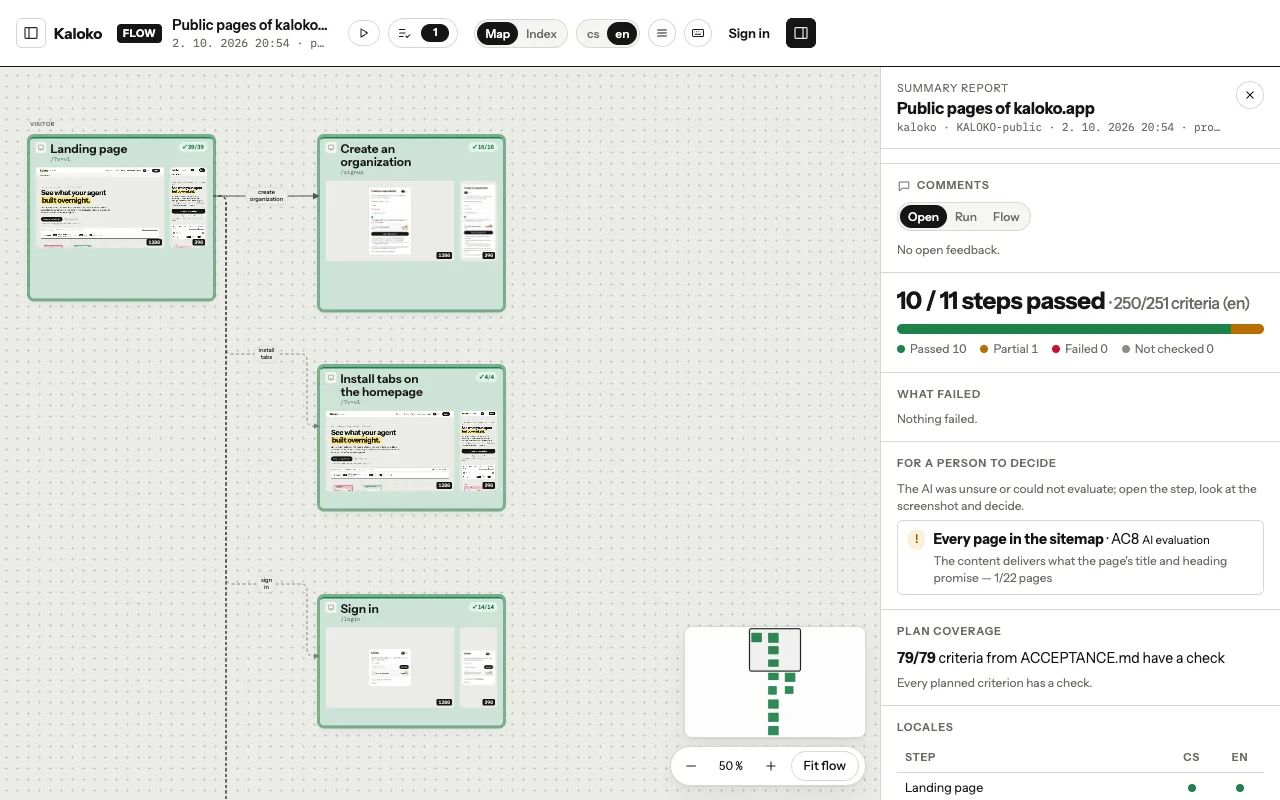Show Run comments tab

point(966,217)
